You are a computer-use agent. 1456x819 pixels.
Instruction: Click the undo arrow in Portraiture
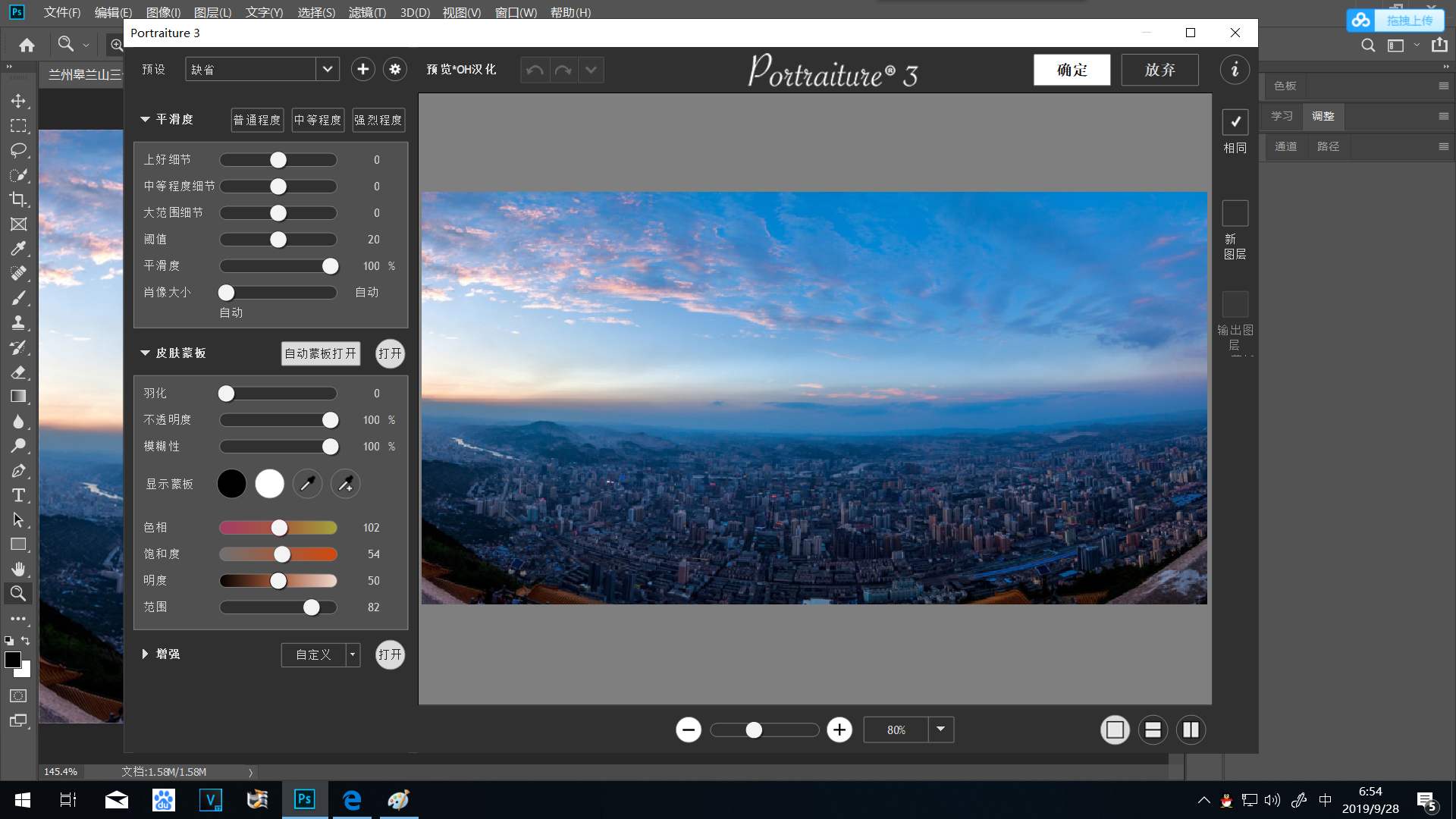(x=535, y=70)
